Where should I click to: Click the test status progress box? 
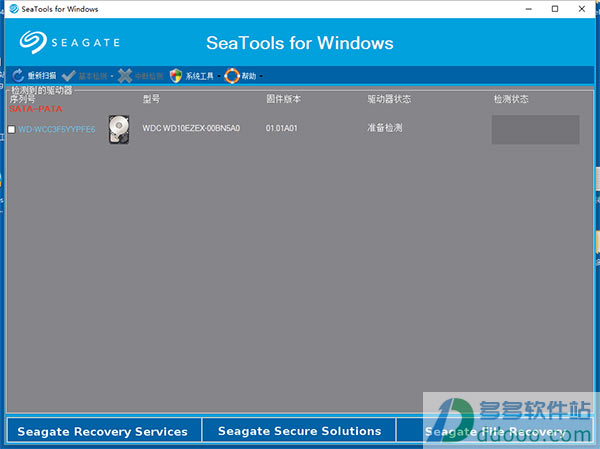pyautogui.click(x=535, y=130)
